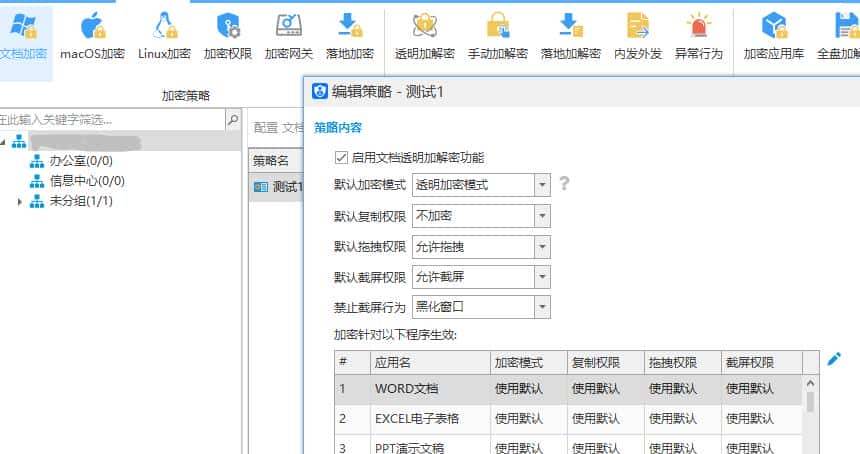Click the pencil edit icon beside program table
The image size is (860, 454).
click(x=834, y=359)
